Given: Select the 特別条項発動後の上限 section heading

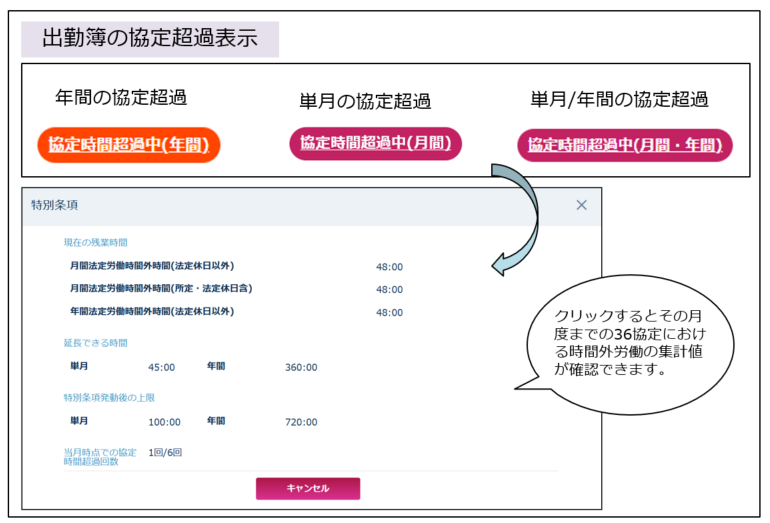Looking at the screenshot, I should click(x=109, y=397).
